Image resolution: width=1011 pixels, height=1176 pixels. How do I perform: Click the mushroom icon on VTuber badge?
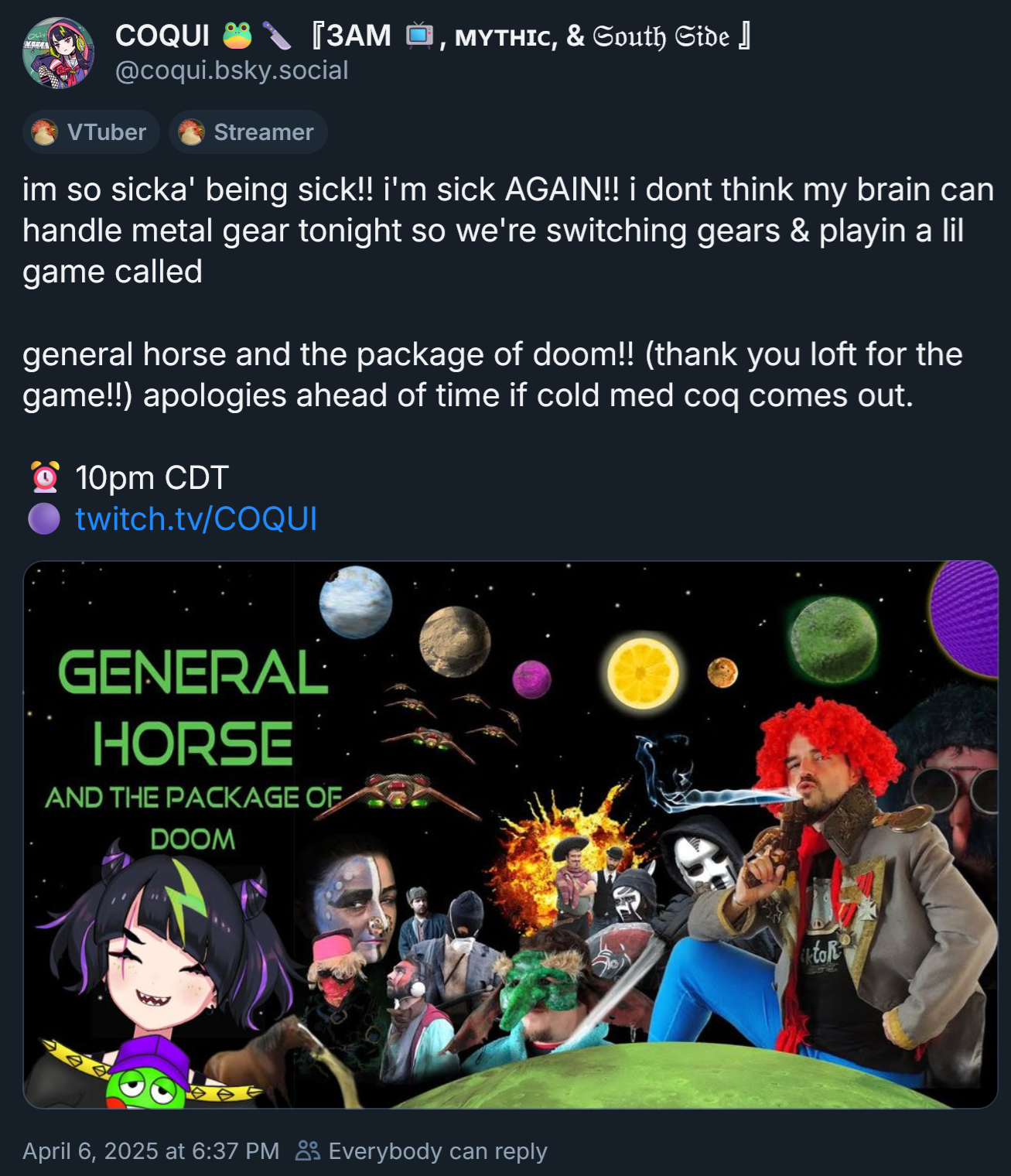[x=45, y=132]
